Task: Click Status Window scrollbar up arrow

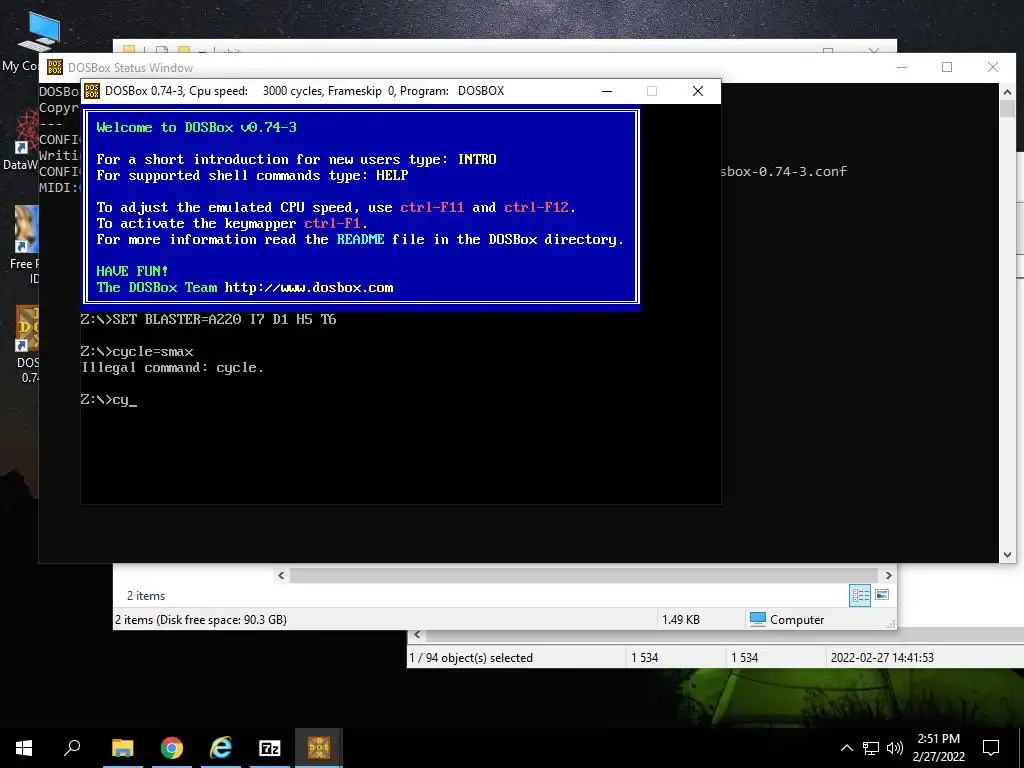Action: [1007, 92]
